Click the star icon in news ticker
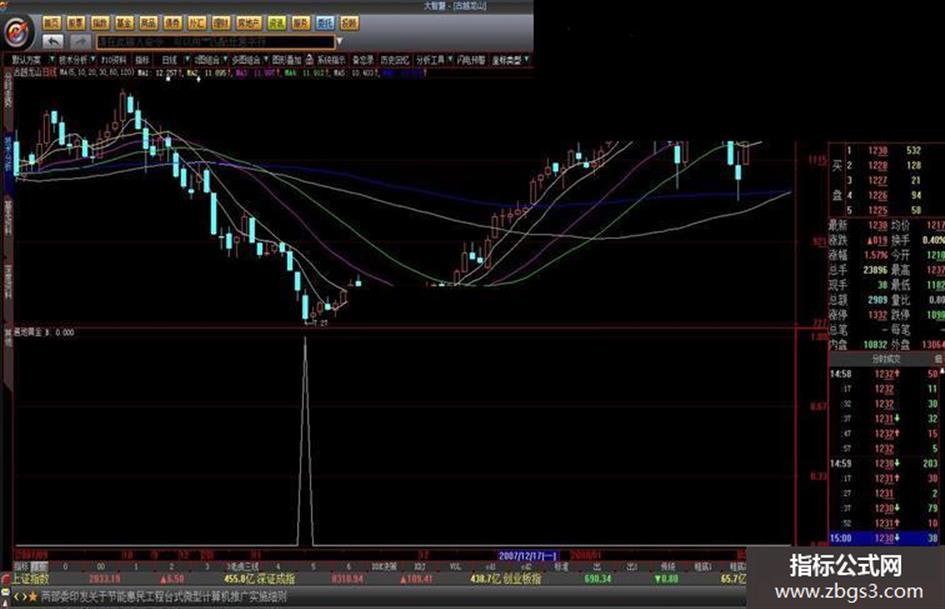 tap(34, 597)
